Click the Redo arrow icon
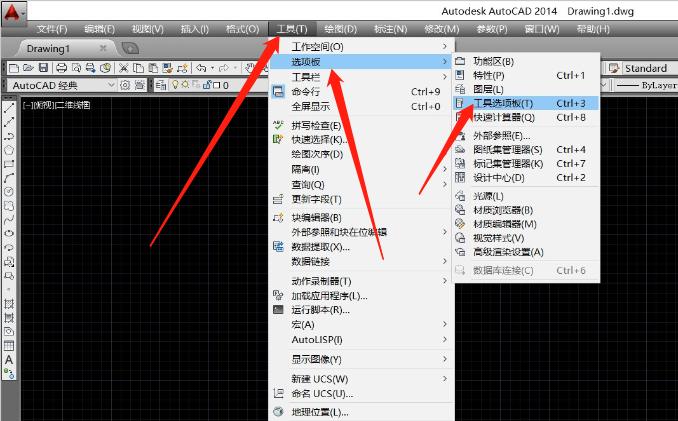The height and width of the screenshot is (421, 678). (224, 68)
